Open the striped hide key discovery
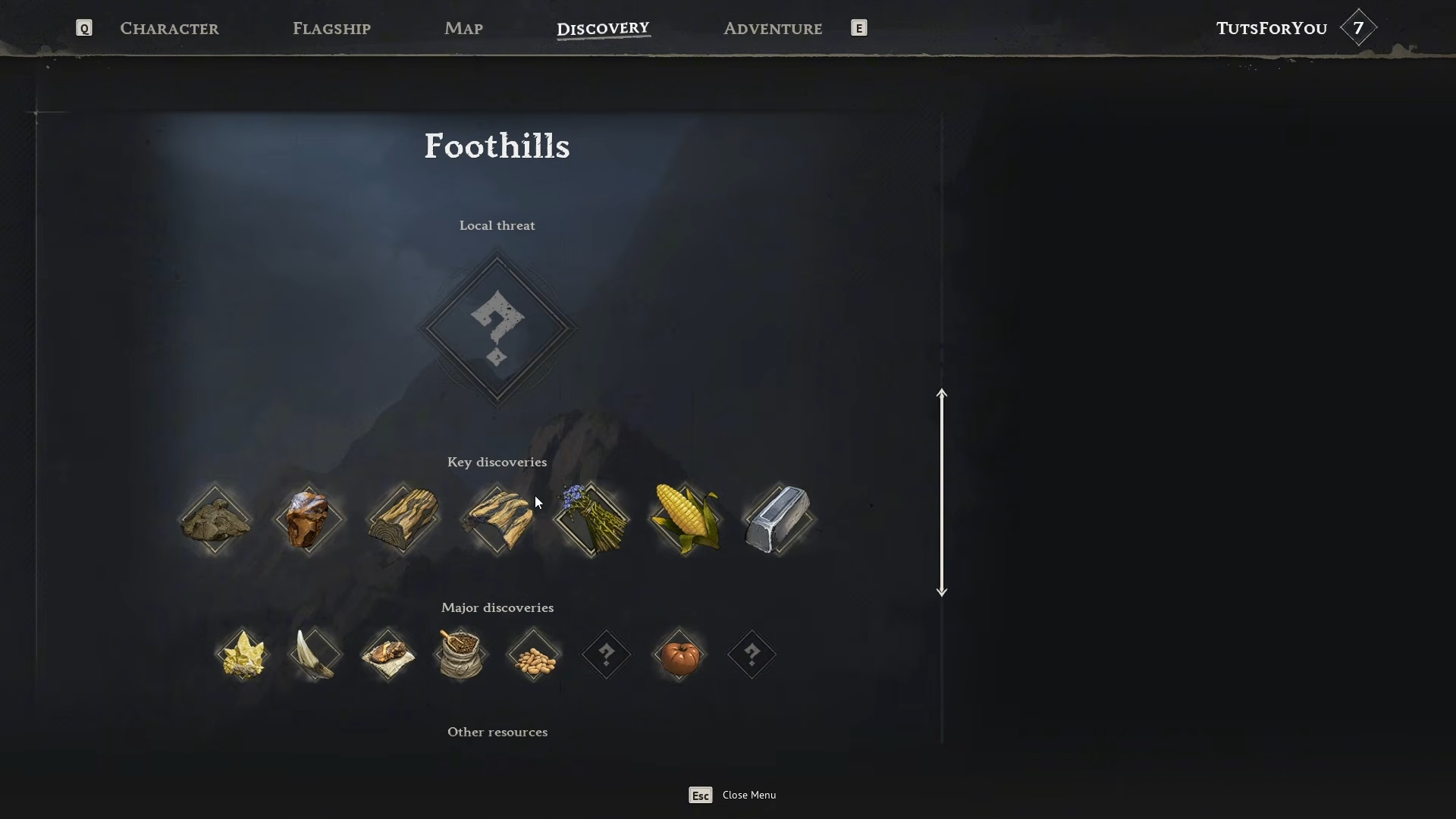Image resolution: width=1456 pixels, height=819 pixels. click(497, 520)
